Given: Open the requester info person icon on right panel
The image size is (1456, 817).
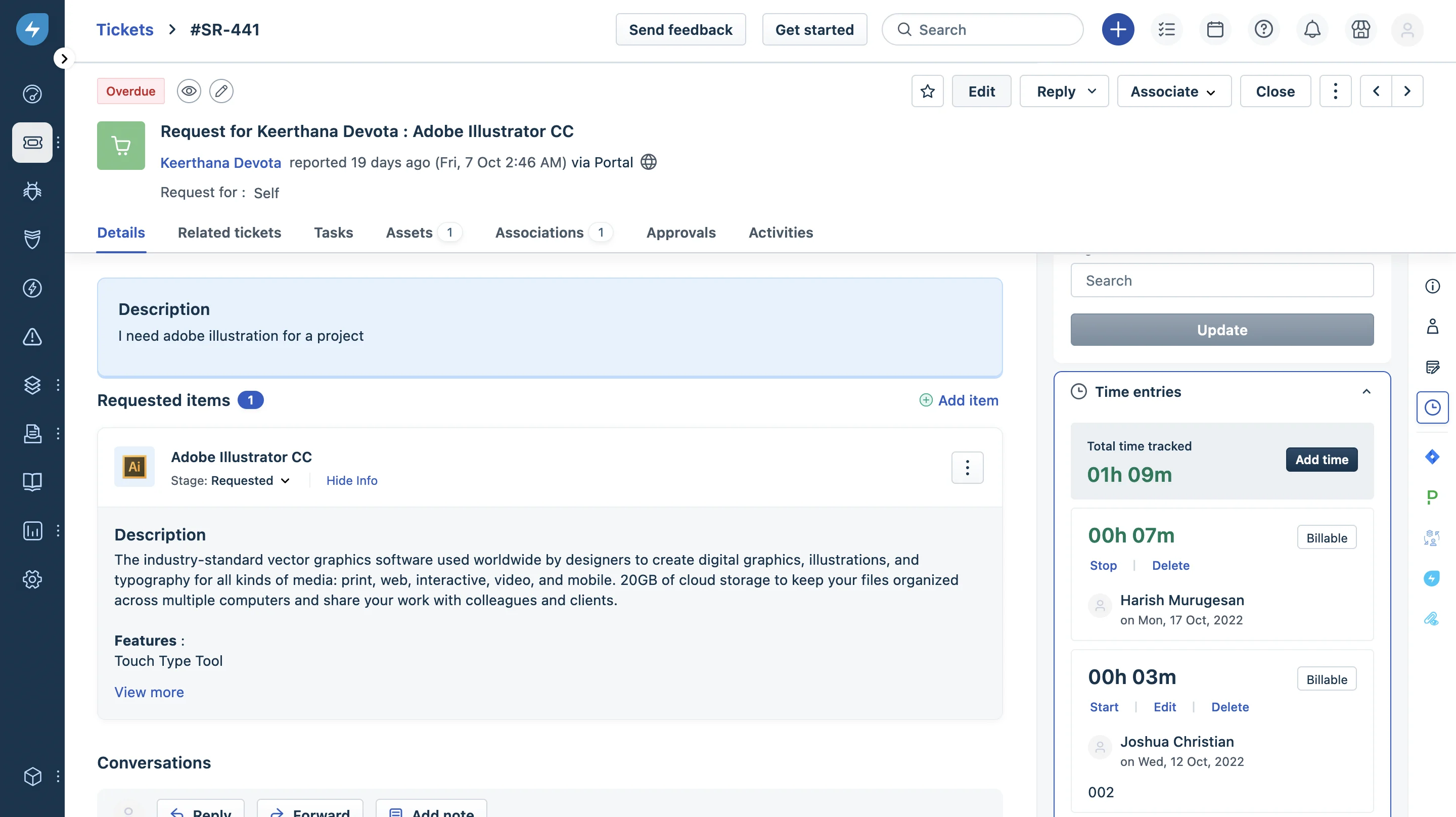Looking at the screenshot, I should [1433, 326].
